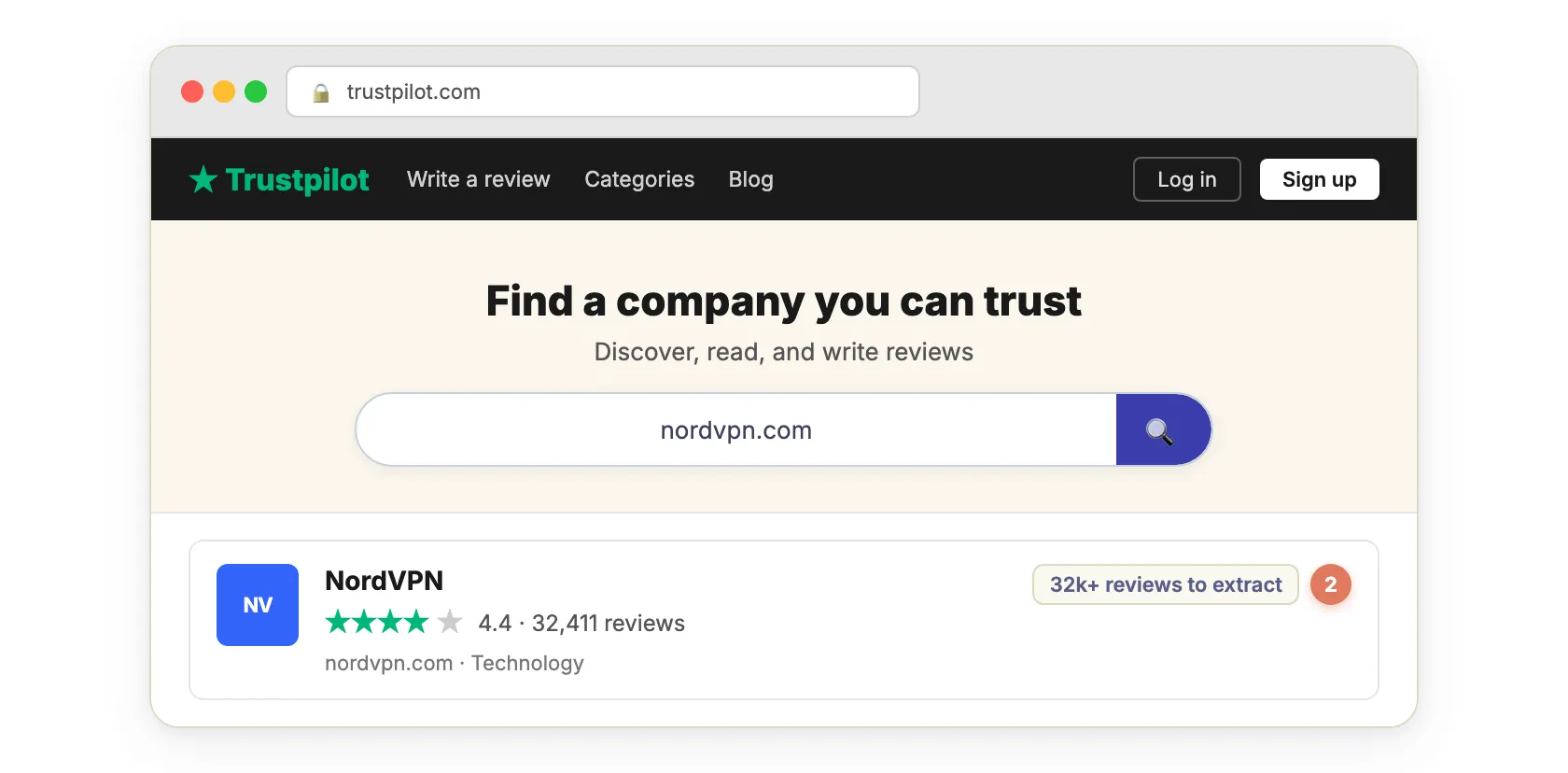Click the Log in button
Image resolution: width=1568 pixels, height=773 pixels.
tap(1186, 179)
